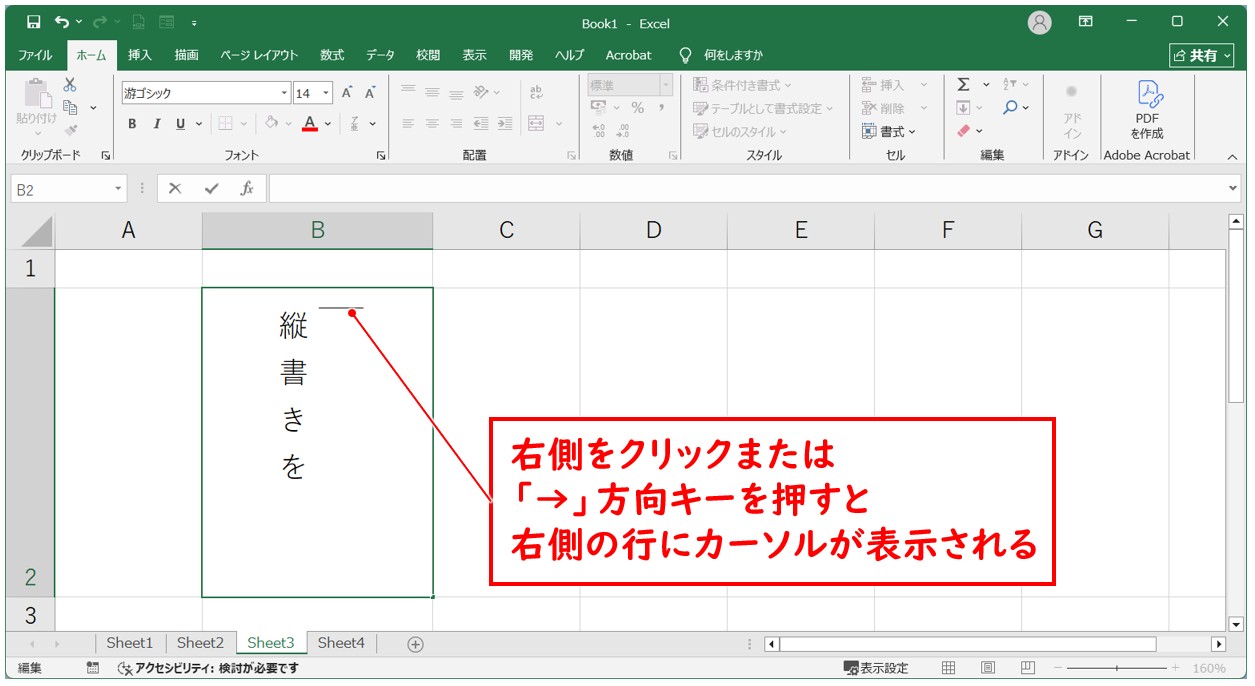Cancel cell entry with the X icon
Viewport: 1255px width, 686px height.
(175, 188)
